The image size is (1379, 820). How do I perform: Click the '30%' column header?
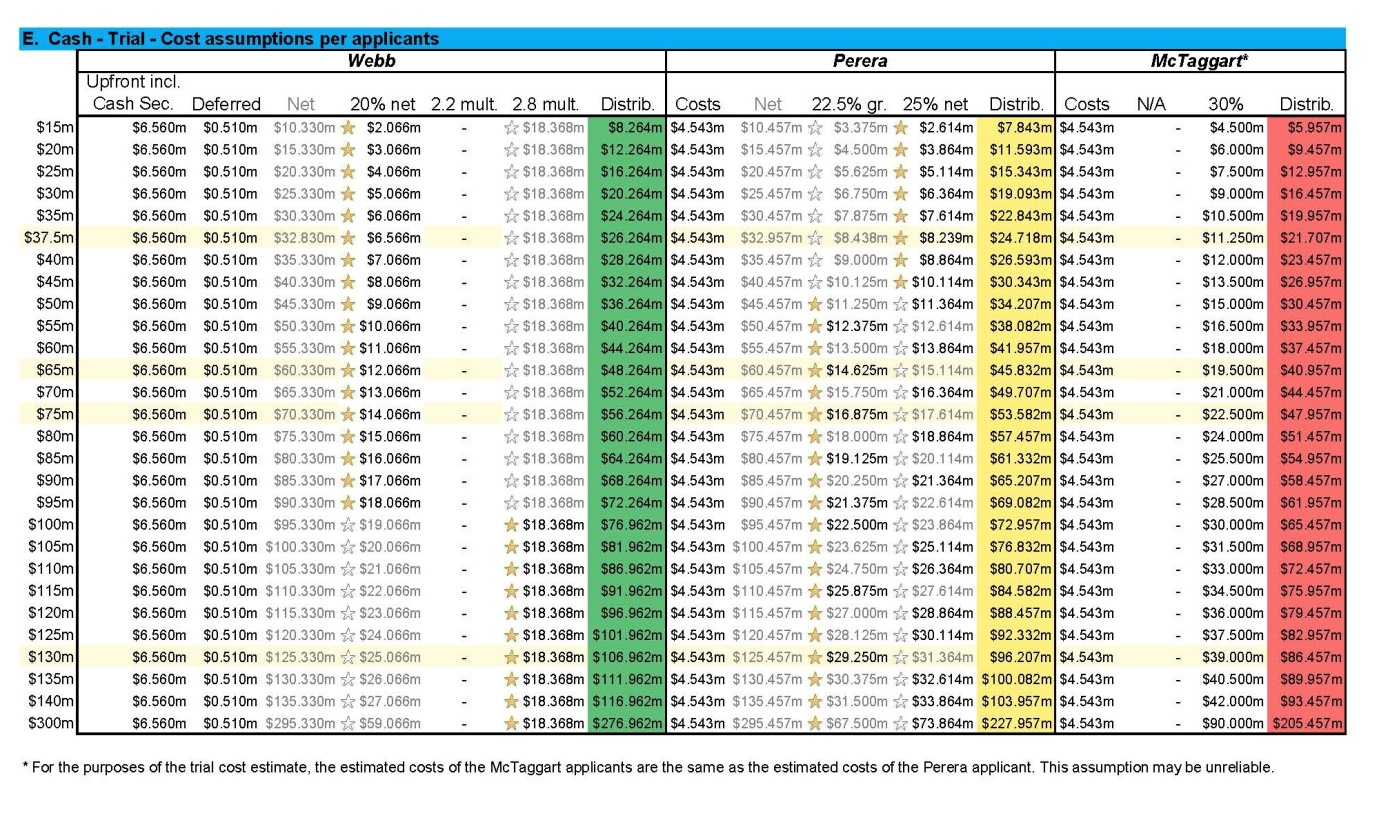point(1226,104)
